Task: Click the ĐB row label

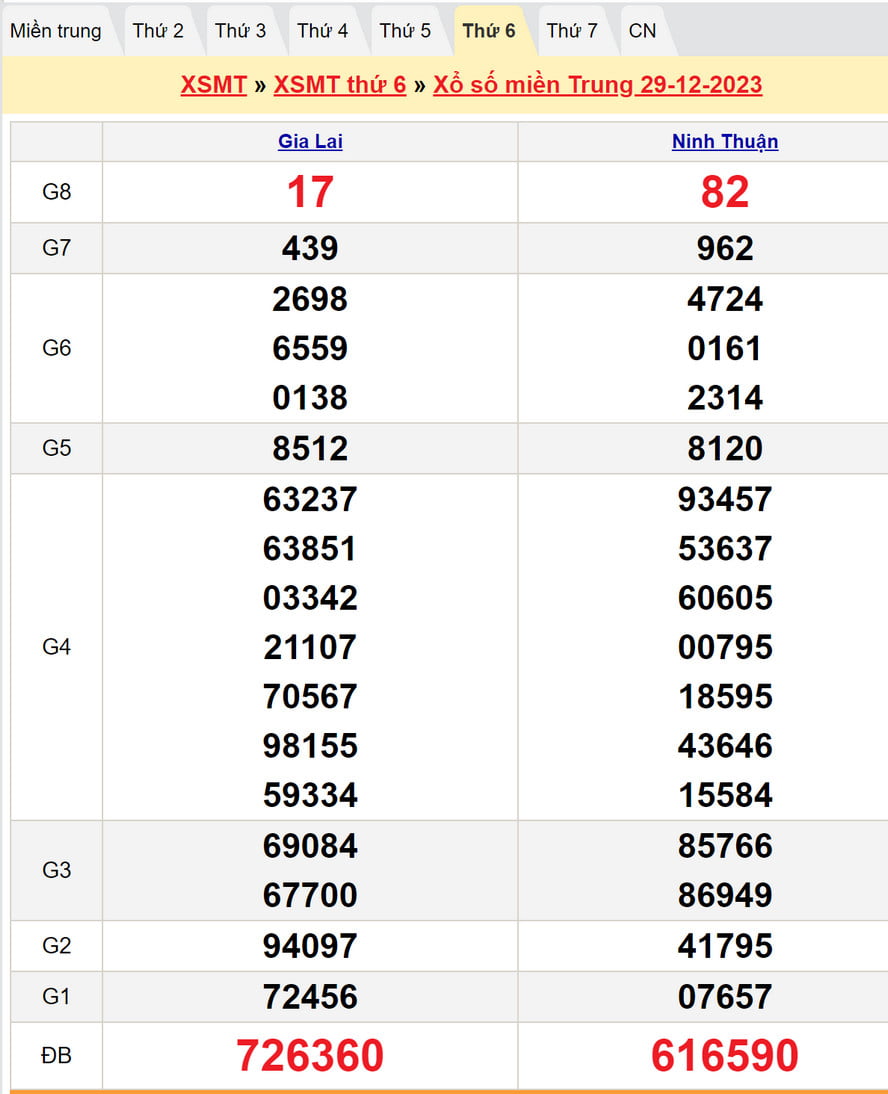Action: point(57,1055)
